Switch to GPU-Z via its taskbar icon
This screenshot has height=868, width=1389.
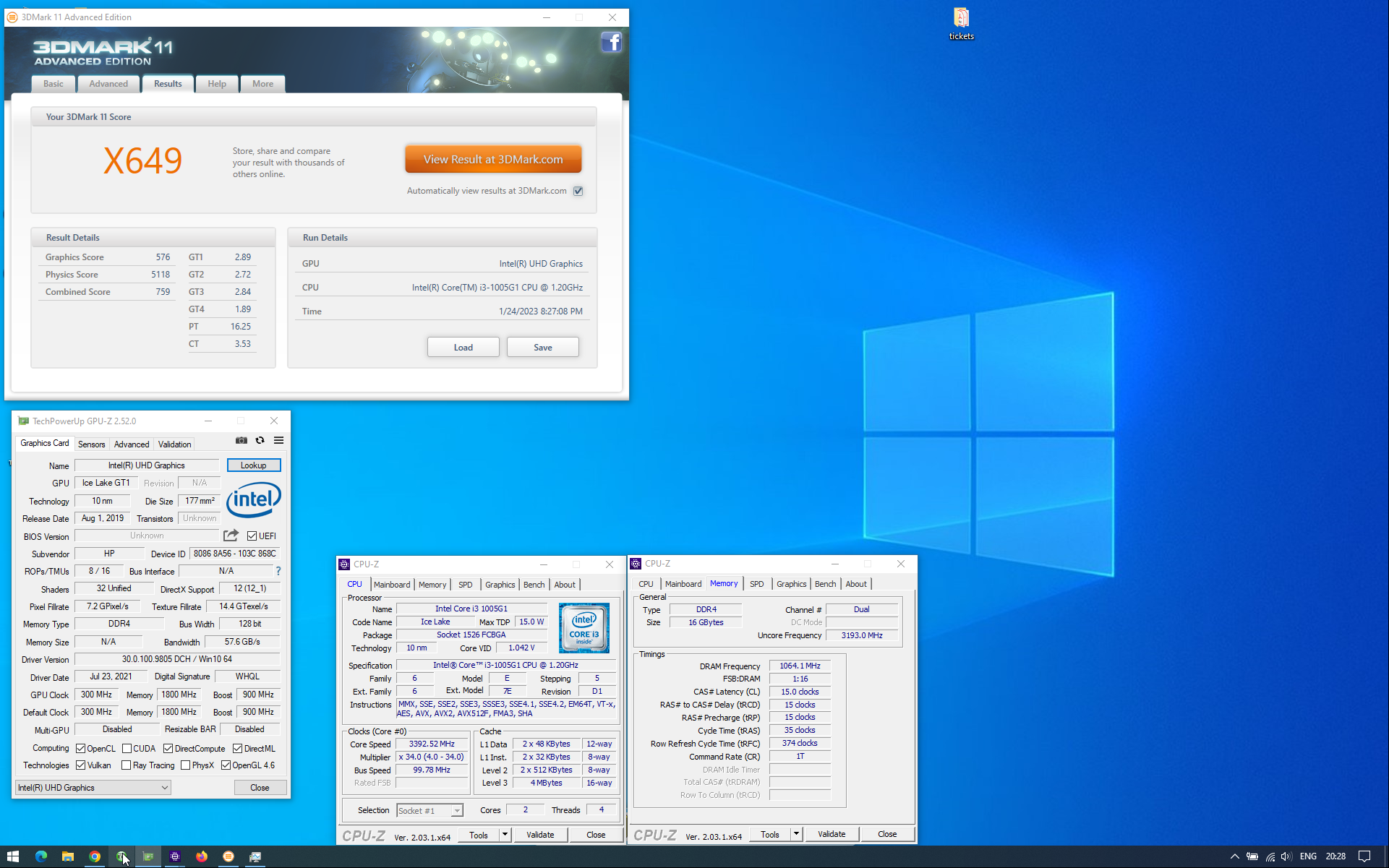(148, 856)
